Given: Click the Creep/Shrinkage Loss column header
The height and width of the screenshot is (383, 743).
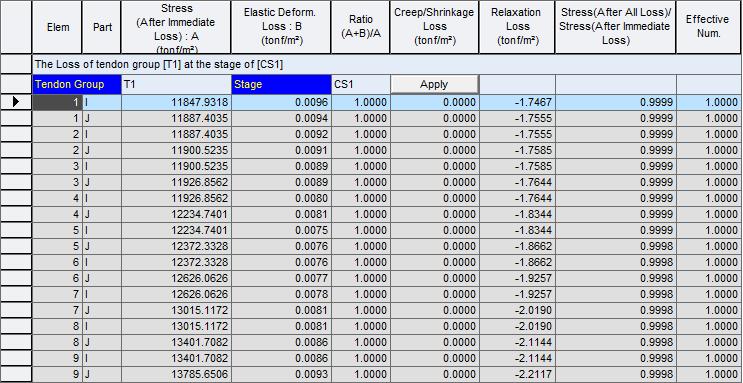Looking at the screenshot, I should pos(434,27).
